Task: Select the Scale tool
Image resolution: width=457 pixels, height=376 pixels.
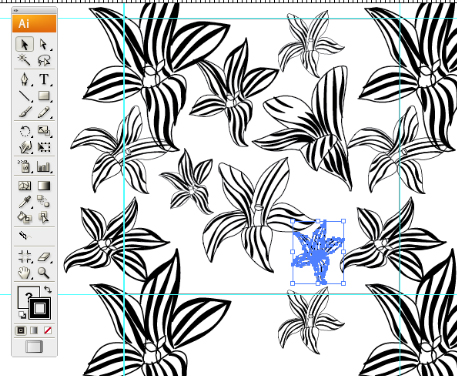Action: (x=44, y=131)
